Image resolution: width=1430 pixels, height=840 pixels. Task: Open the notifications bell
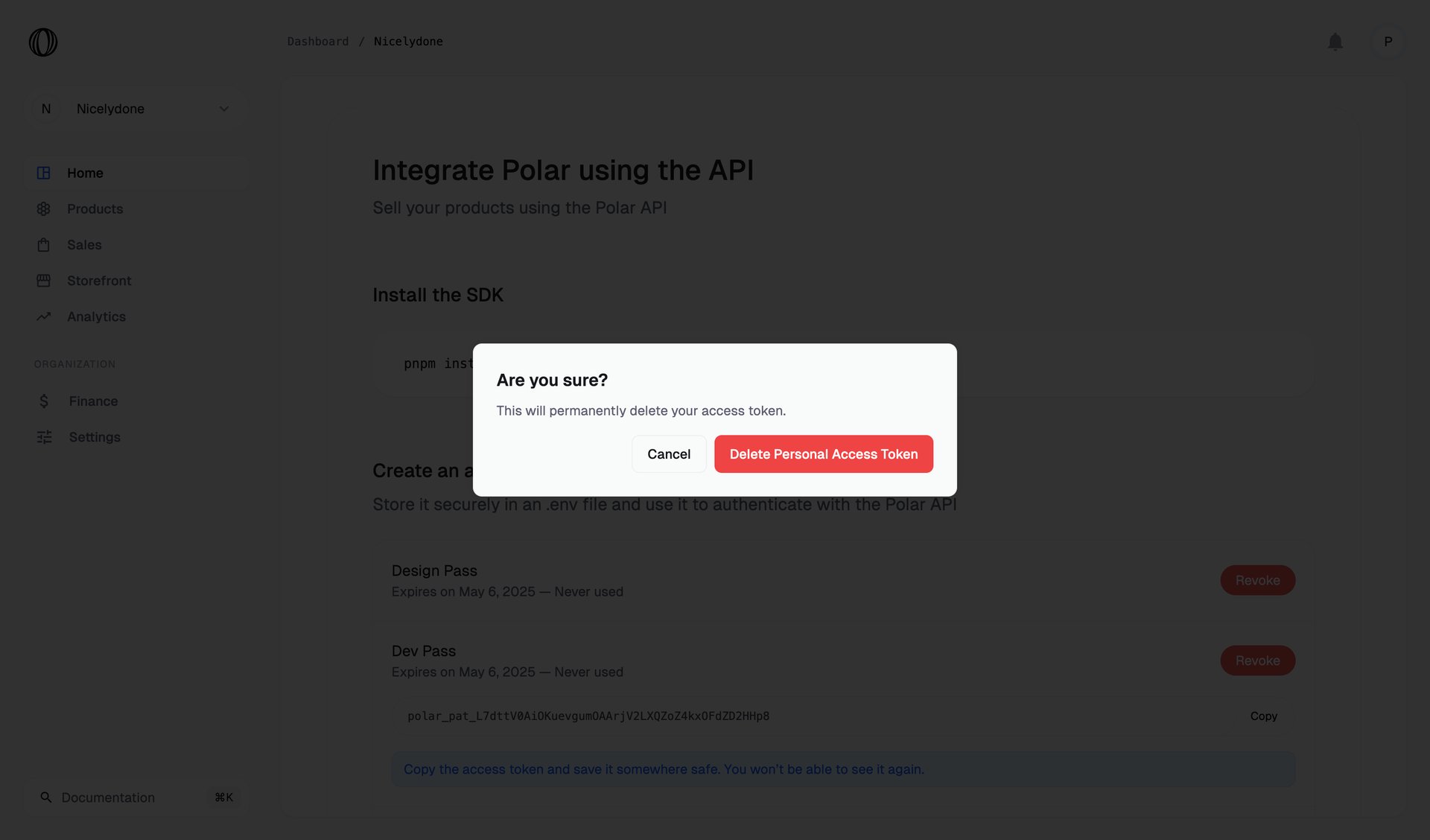pos(1335,42)
